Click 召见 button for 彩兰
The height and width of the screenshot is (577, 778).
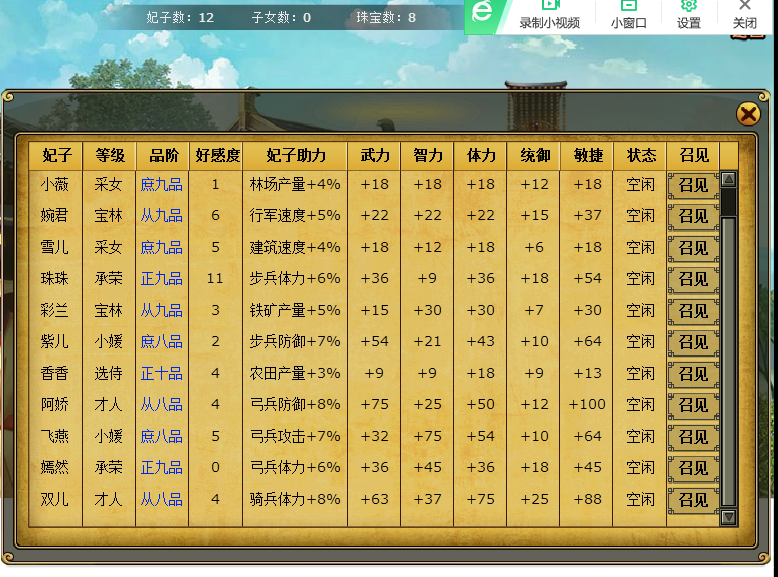[x=693, y=311]
